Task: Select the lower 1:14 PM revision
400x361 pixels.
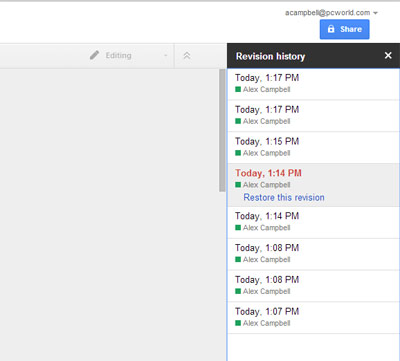Action: 313,222
